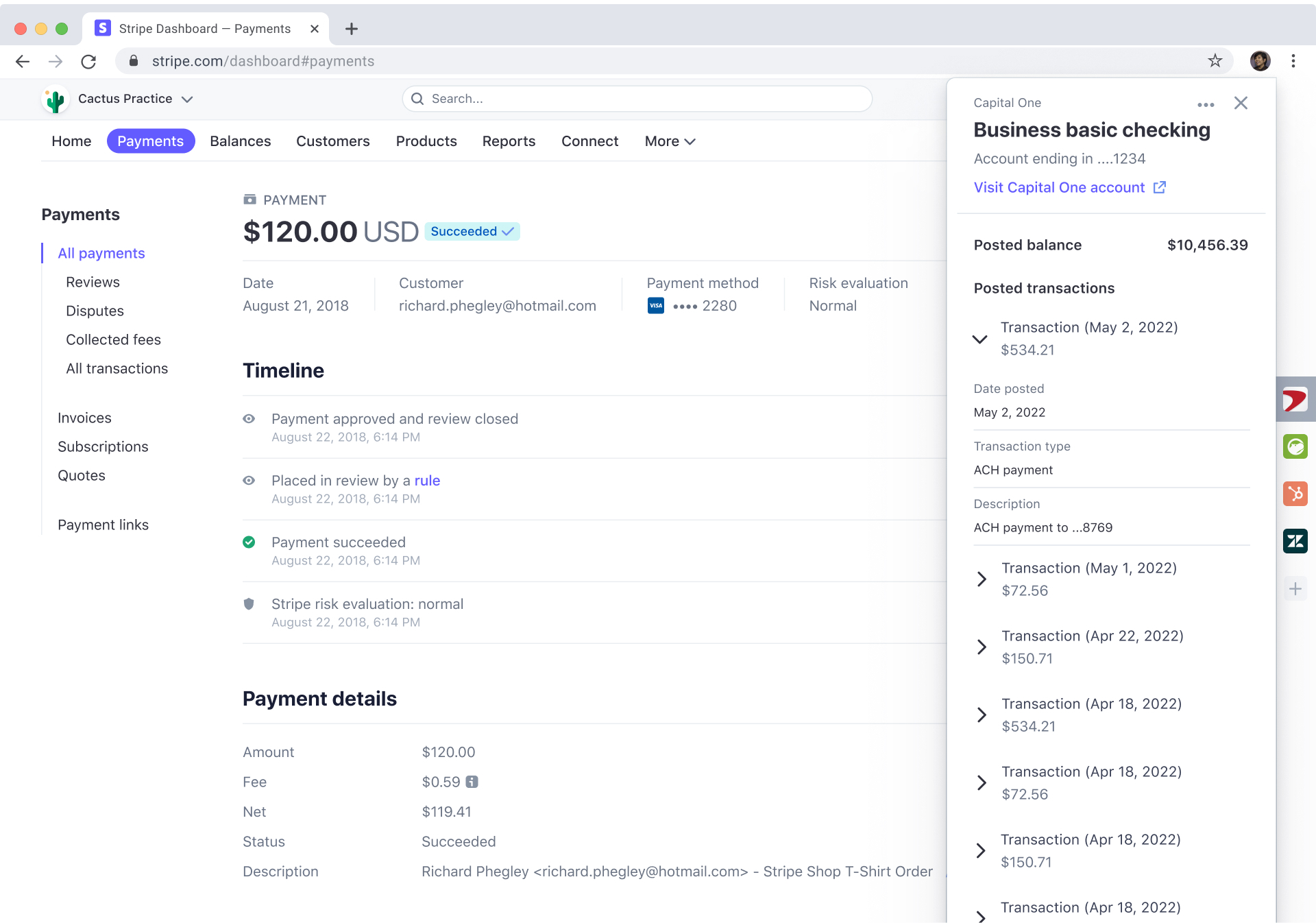
Task: Click the Visa card icon under Payment method
Action: tap(656, 306)
